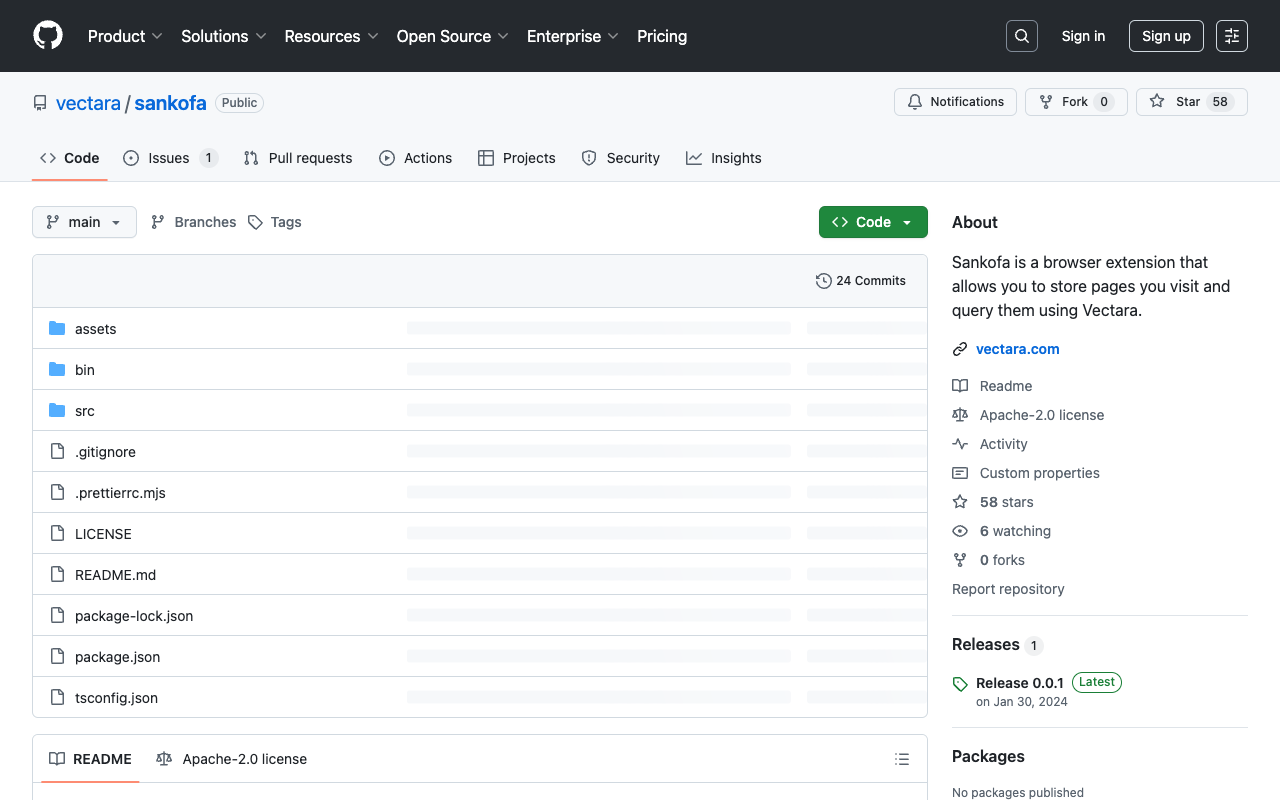This screenshot has height=800, width=1280.
Task: Expand the Open Source menu
Action: 453,36
